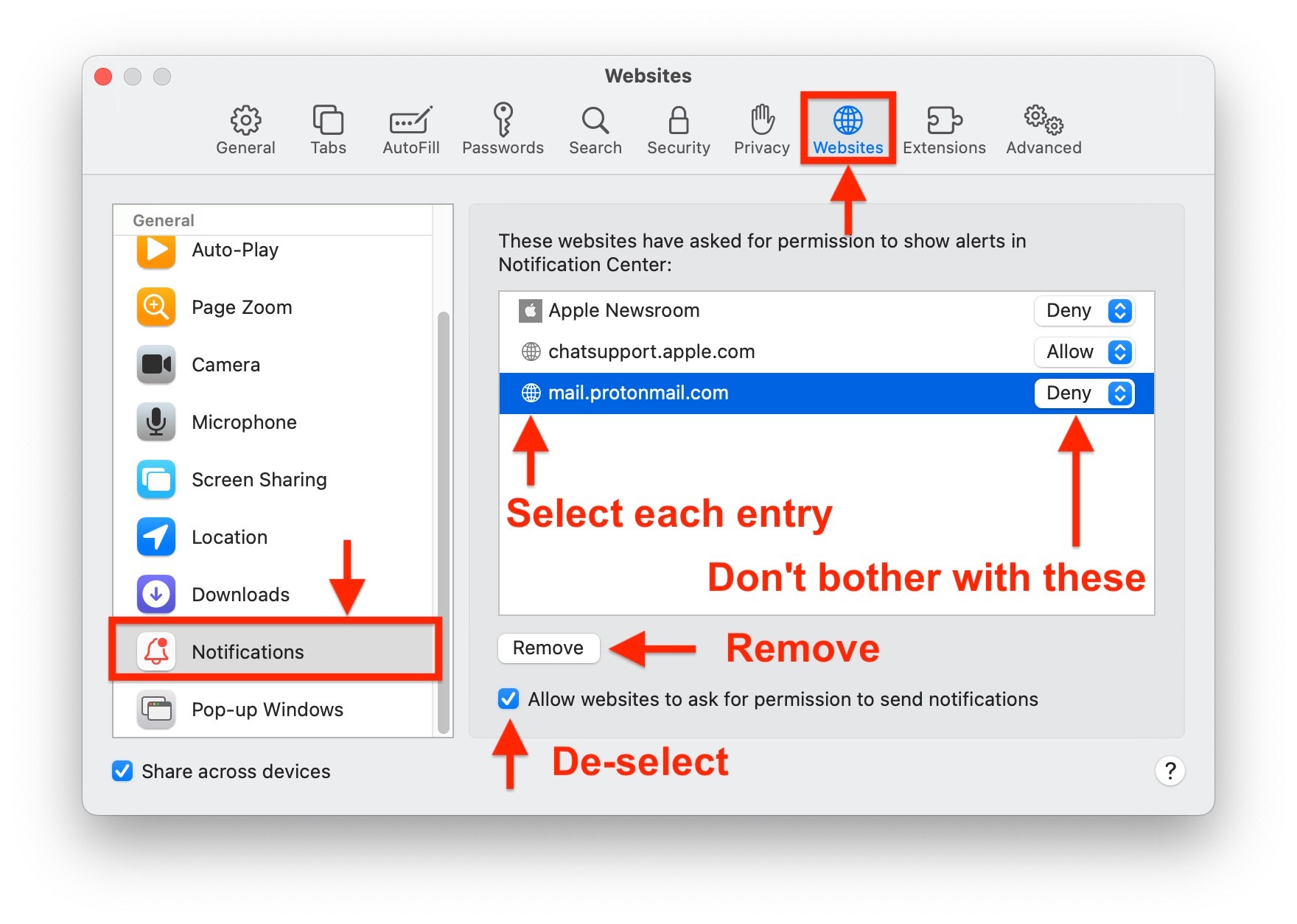Screen dimensions: 1297x924
Task: Open the help question mark button
Action: (1170, 771)
